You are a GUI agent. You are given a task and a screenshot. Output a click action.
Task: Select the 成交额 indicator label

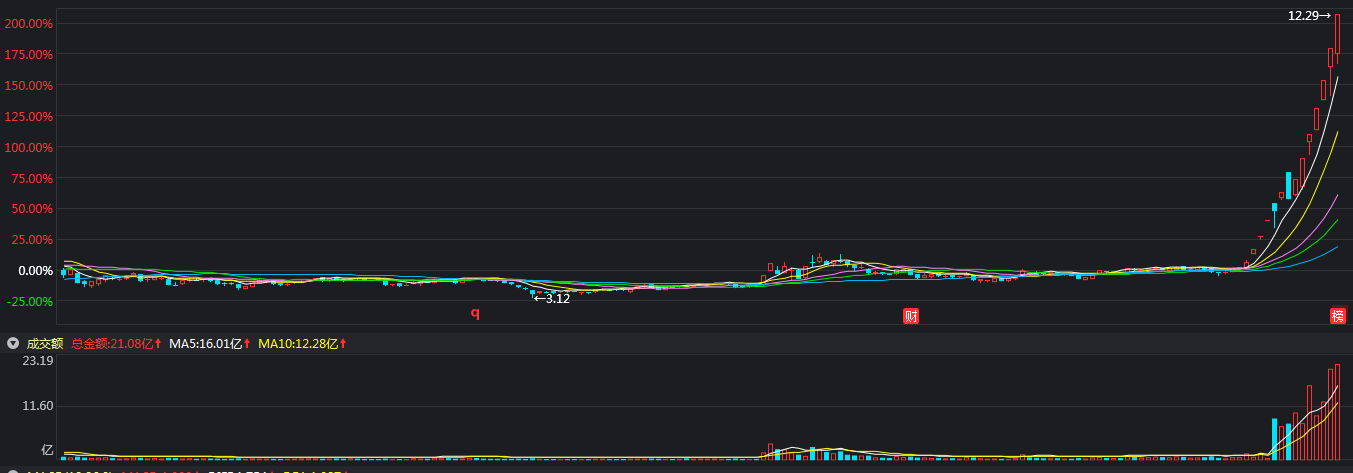point(44,343)
